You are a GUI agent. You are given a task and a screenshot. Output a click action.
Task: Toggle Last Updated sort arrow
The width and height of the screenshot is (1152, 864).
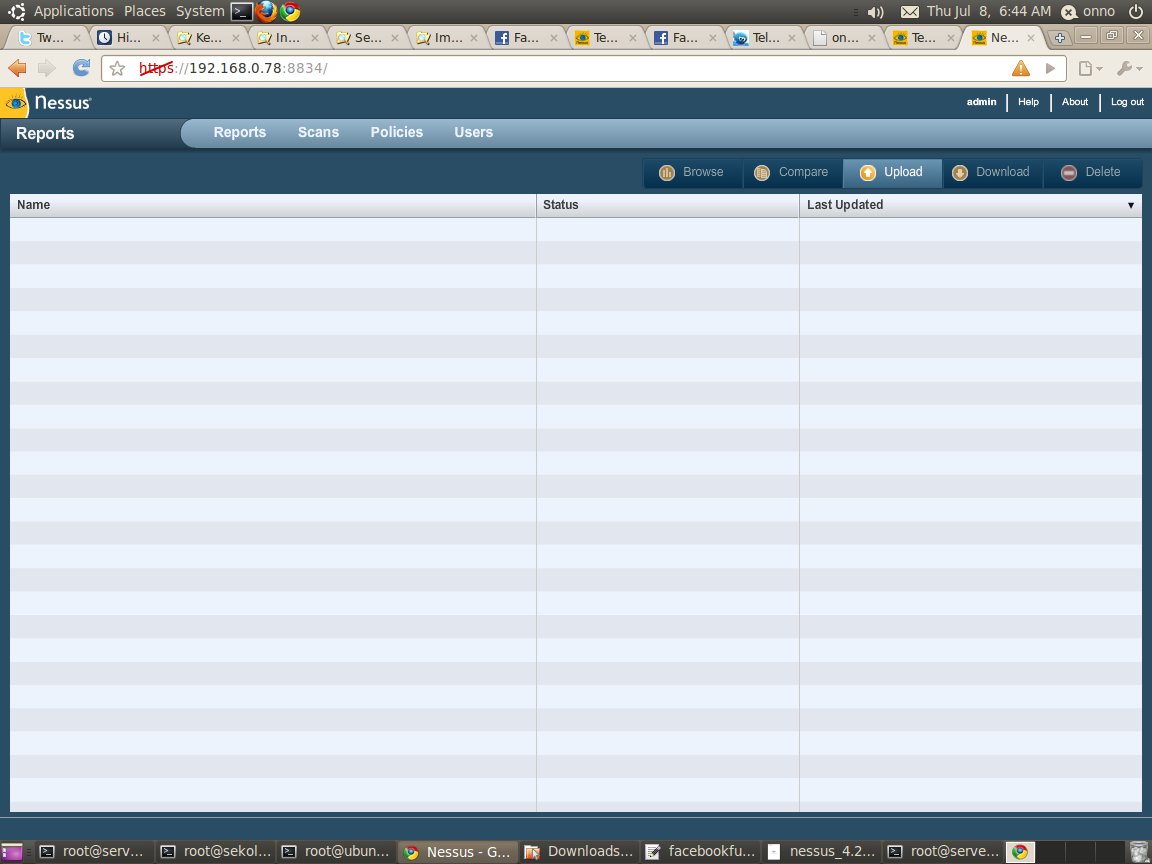[1131, 206]
